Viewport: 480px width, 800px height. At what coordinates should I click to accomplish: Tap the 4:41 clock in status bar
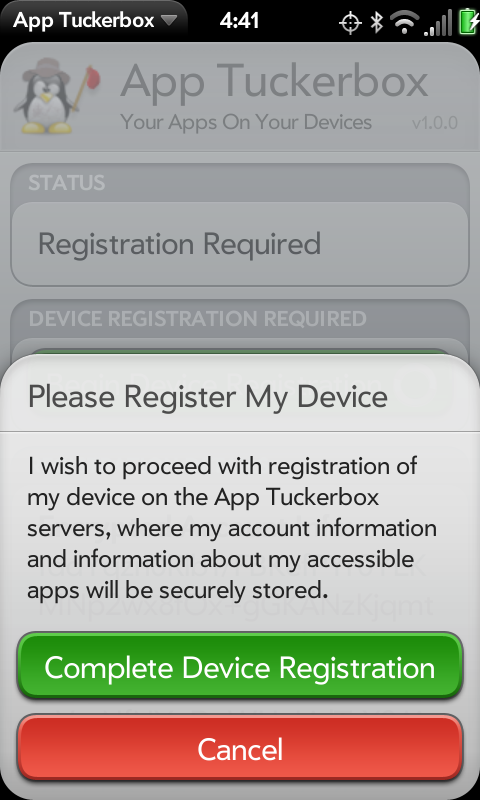(x=239, y=20)
